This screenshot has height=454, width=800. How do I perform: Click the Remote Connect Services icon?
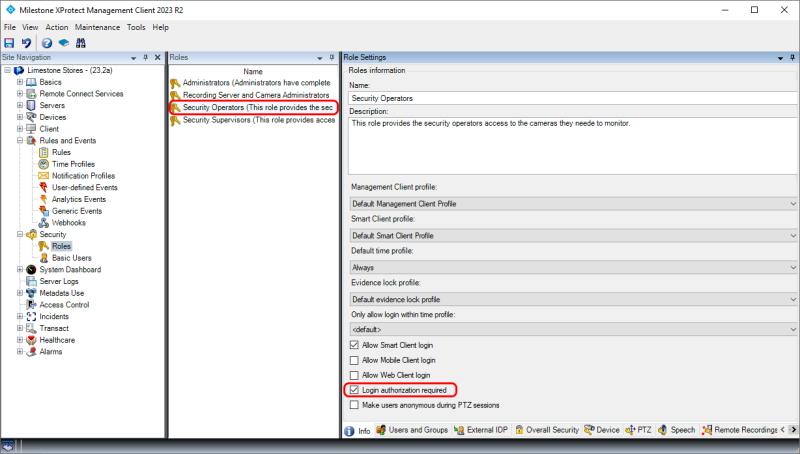tap(32, 94)
